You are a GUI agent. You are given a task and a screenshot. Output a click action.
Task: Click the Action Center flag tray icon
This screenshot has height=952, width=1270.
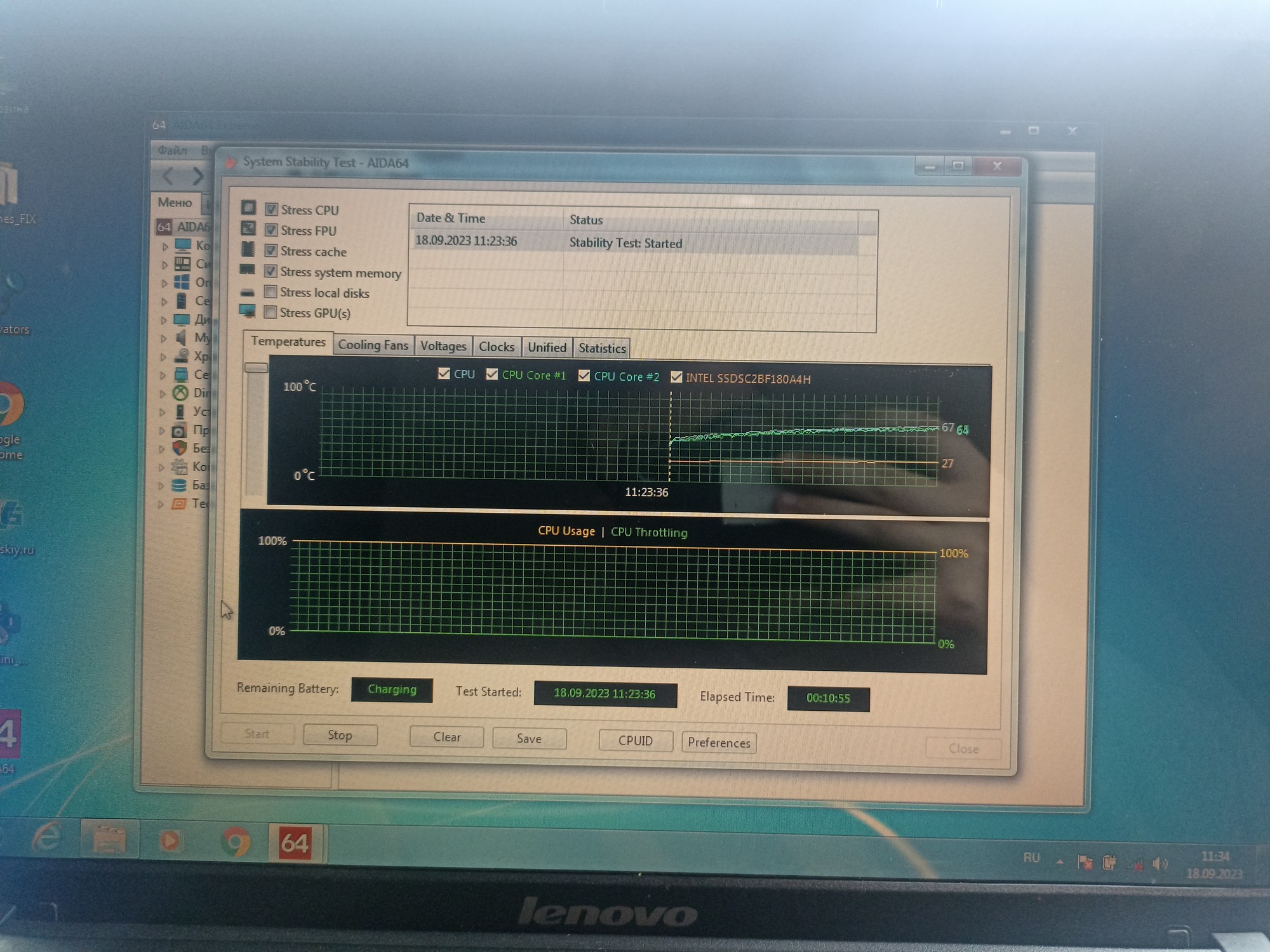(x=1085, y=862)
